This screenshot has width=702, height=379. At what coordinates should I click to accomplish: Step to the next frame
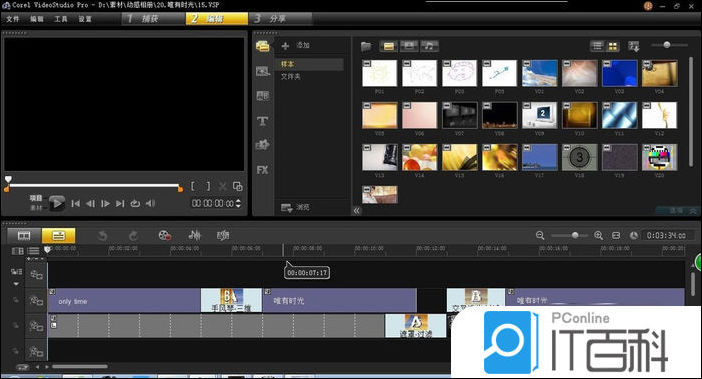tap(105, 204)
